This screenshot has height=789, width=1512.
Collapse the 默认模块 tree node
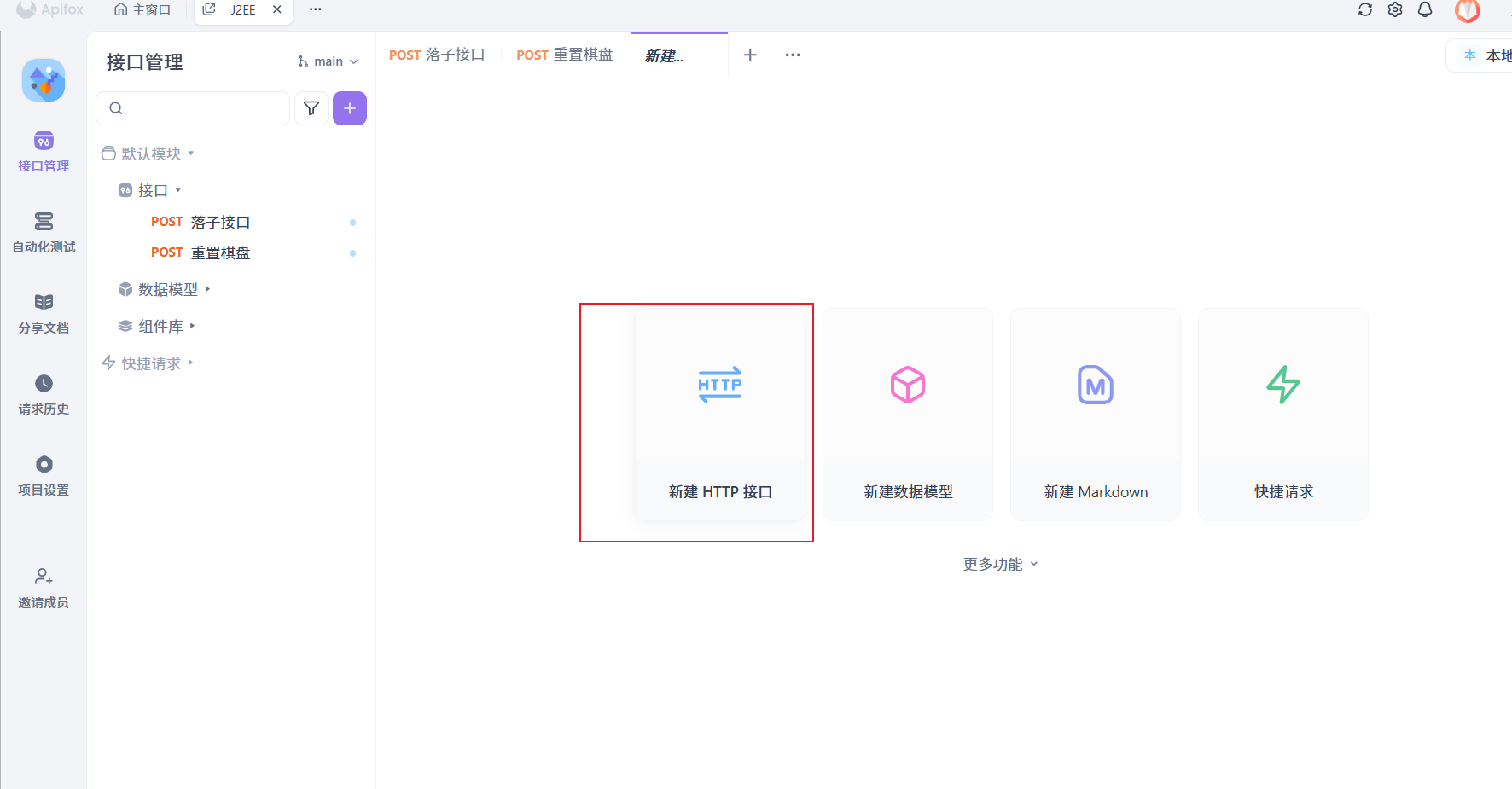[x=148, y=154]
